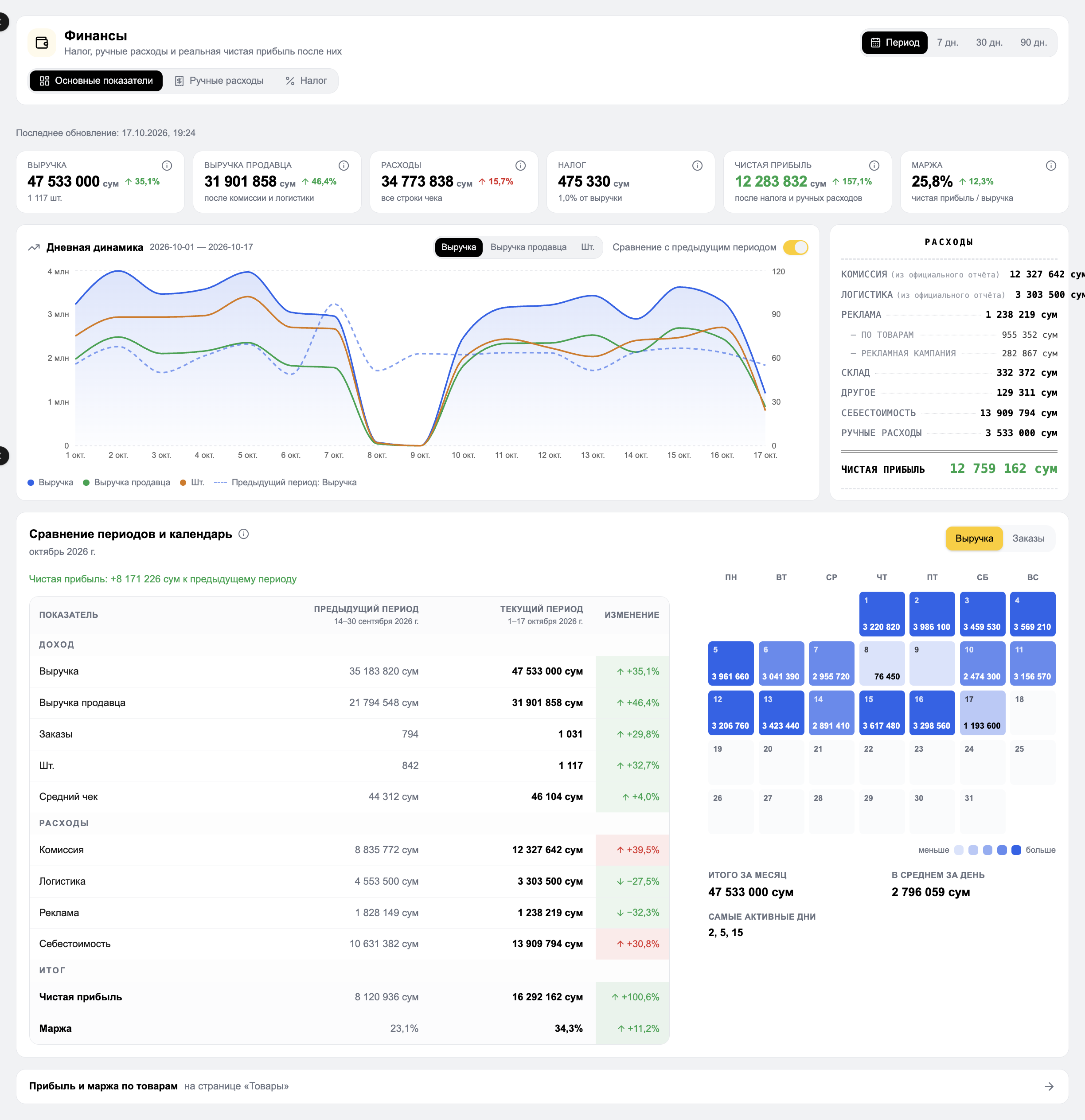Toggle Выручка legend item in chart
1085x1120 pixels.
pyautogui.click(x=50, y=483)
